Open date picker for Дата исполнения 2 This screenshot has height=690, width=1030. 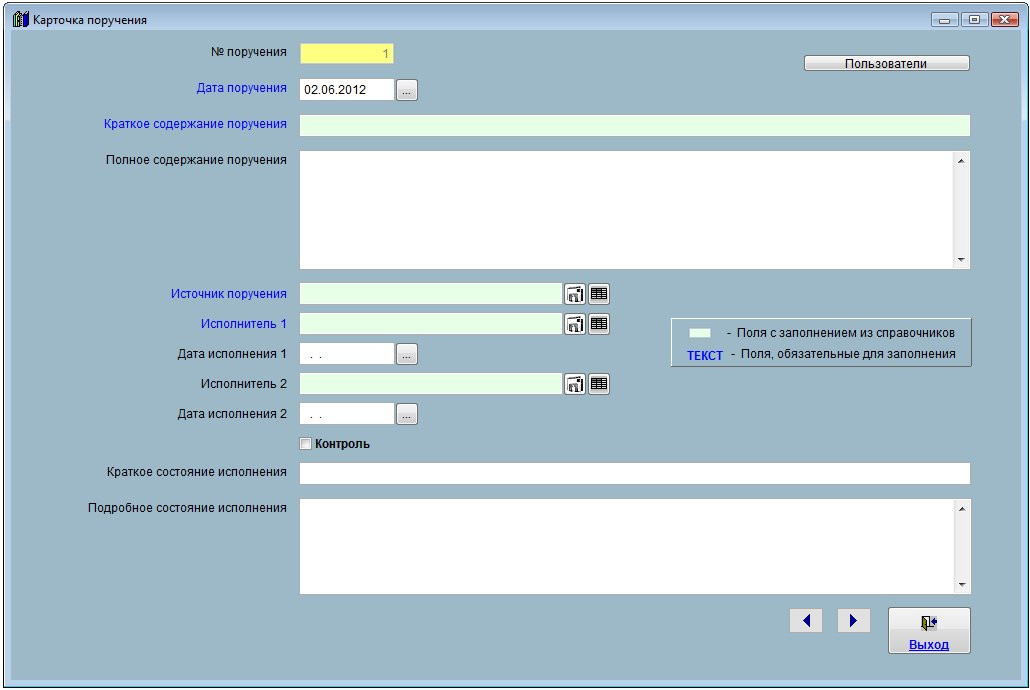(407, 414)
